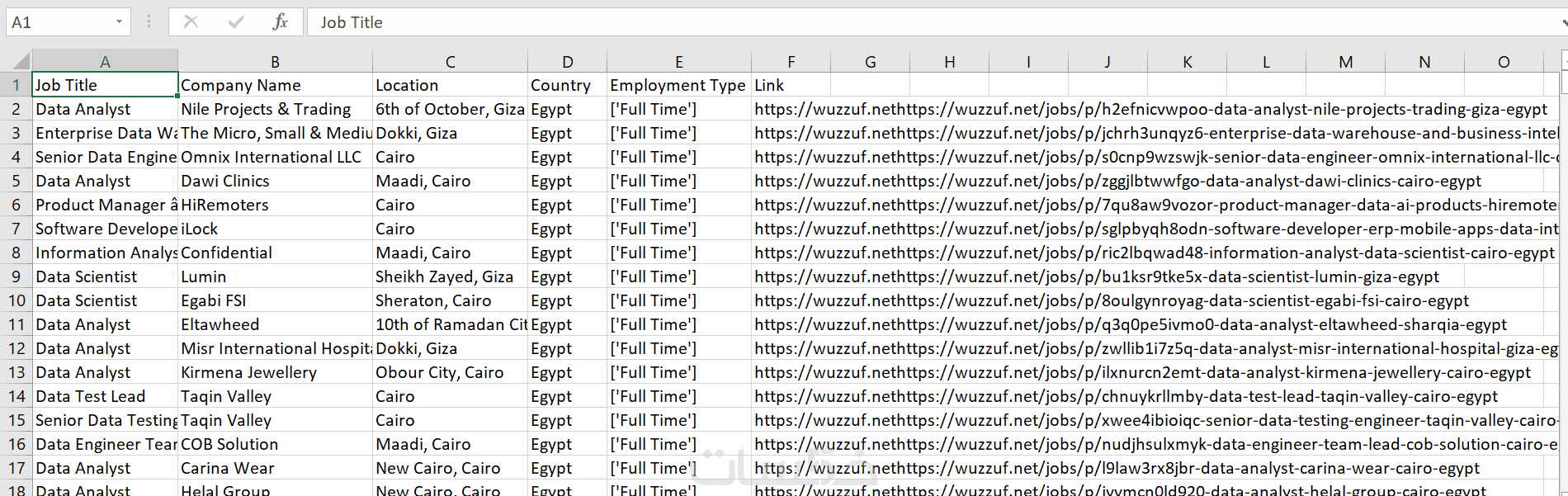Select column G header
Viewport: 1568px width, 496px height.
[870, 61]
